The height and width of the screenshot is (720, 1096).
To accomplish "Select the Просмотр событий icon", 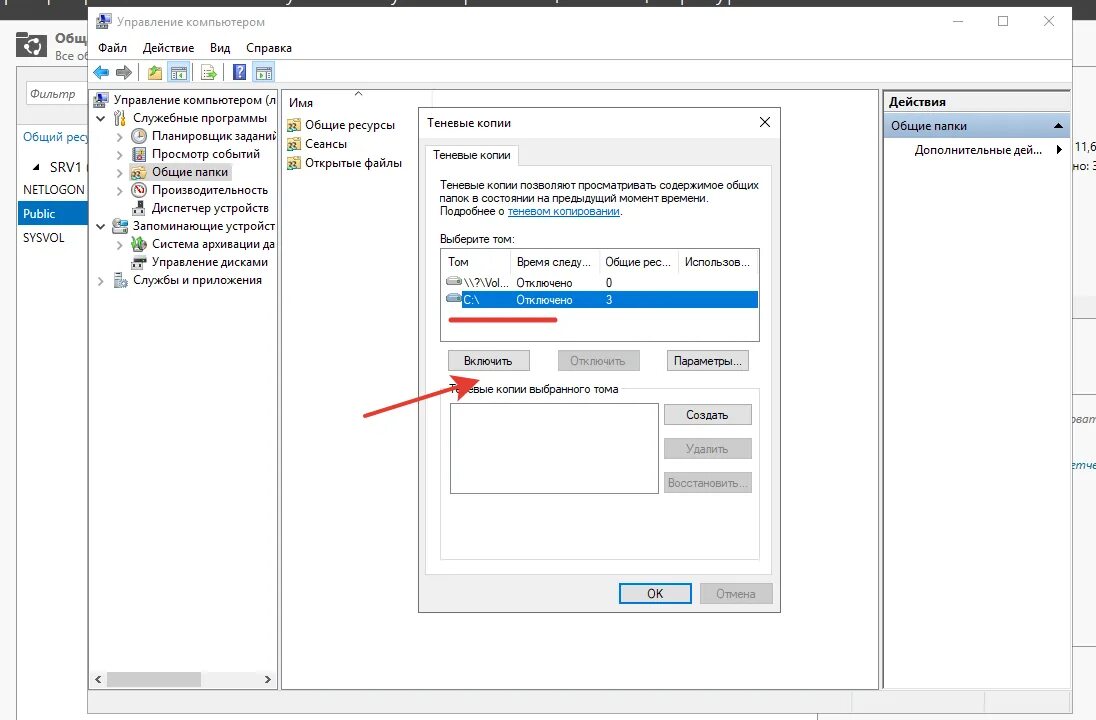I will tap(139, 154).
